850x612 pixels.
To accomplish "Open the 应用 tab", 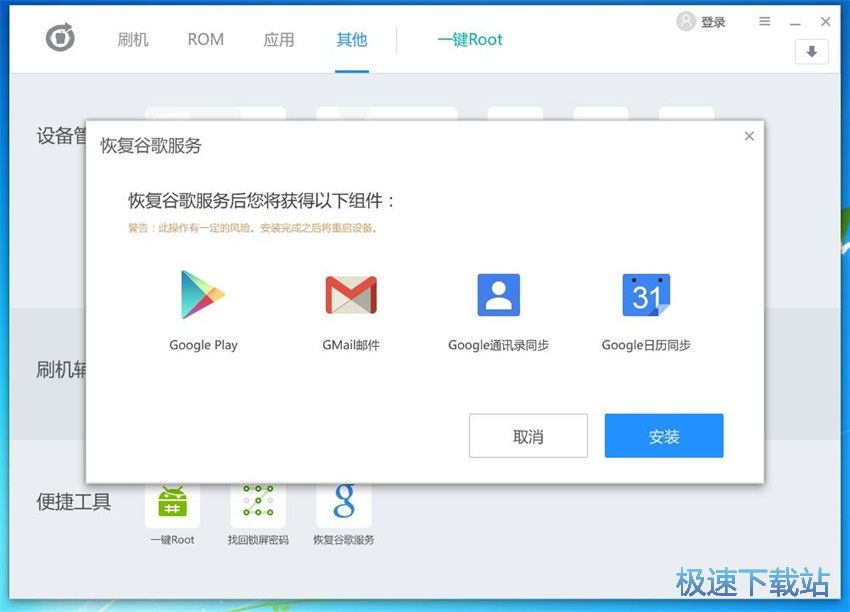I will pyautogui.click(x=279, y=40).
